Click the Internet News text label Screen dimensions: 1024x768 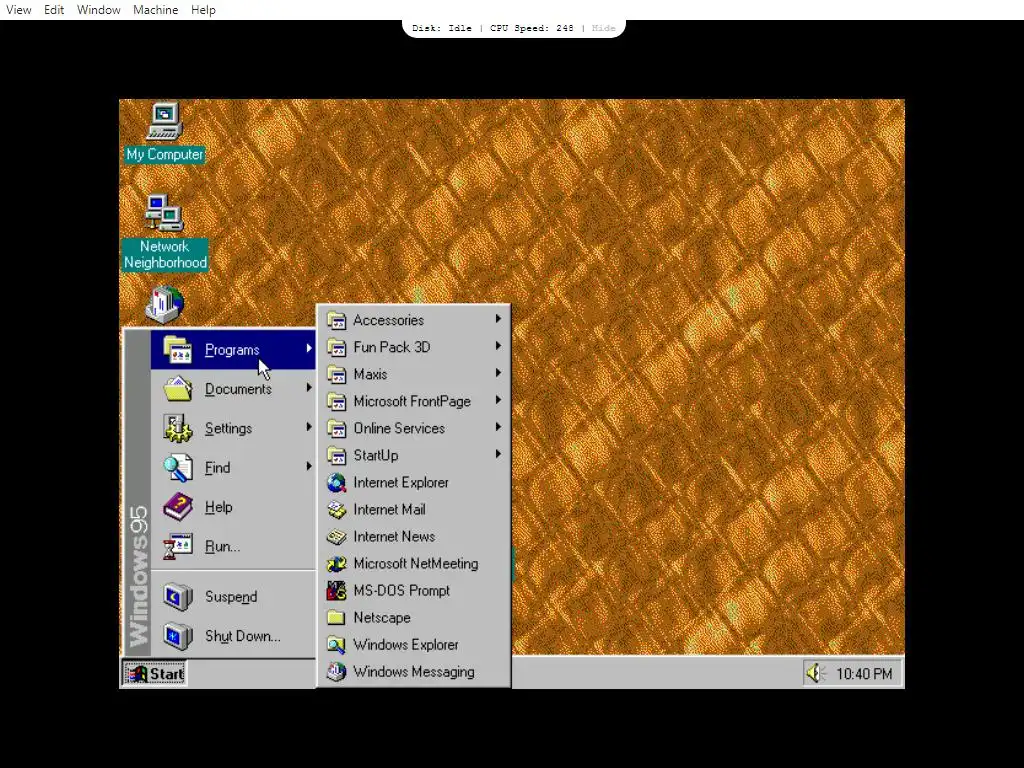pyautogui.click(x=394, y=537)
